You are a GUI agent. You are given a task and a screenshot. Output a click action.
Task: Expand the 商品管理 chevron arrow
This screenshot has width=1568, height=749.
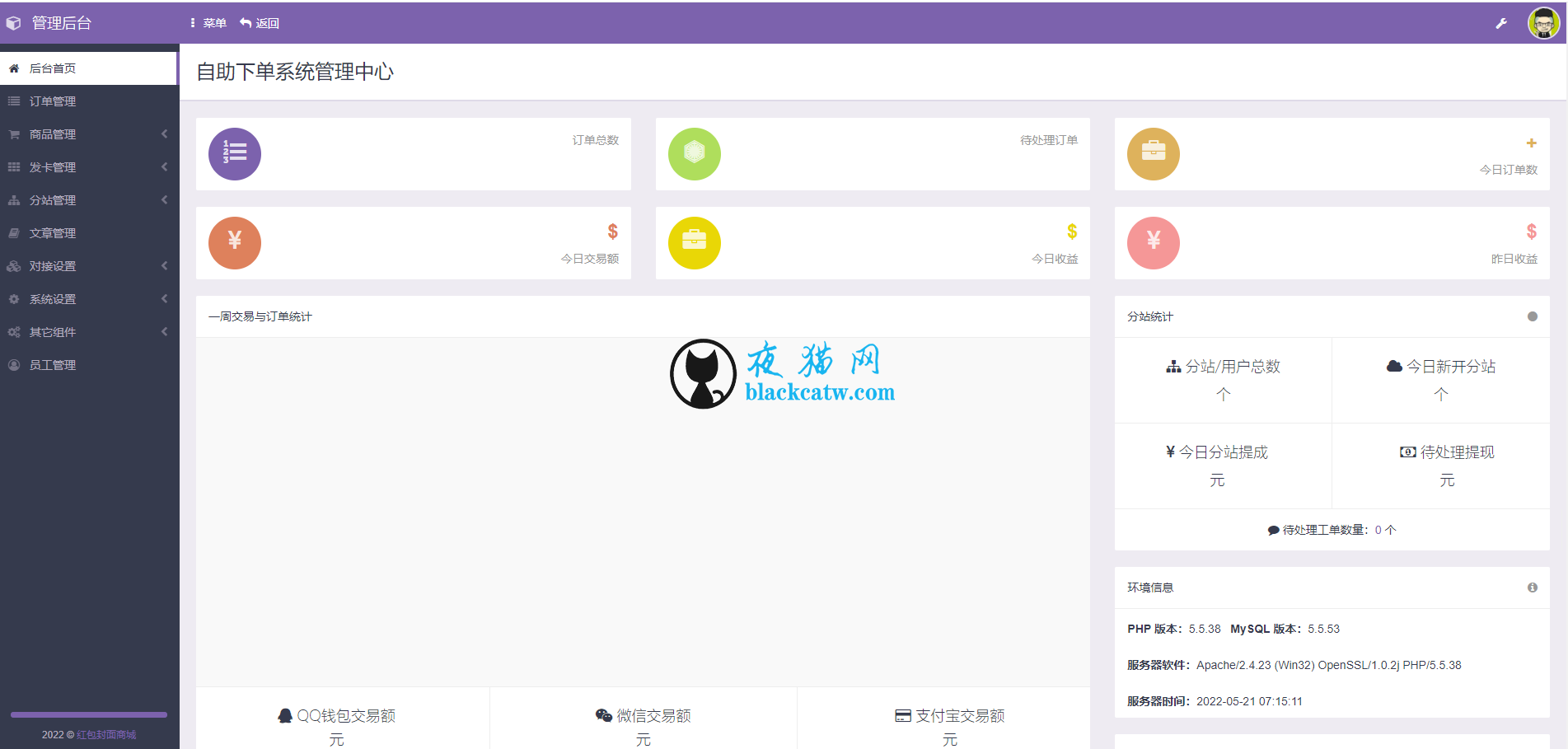[164, 133]
